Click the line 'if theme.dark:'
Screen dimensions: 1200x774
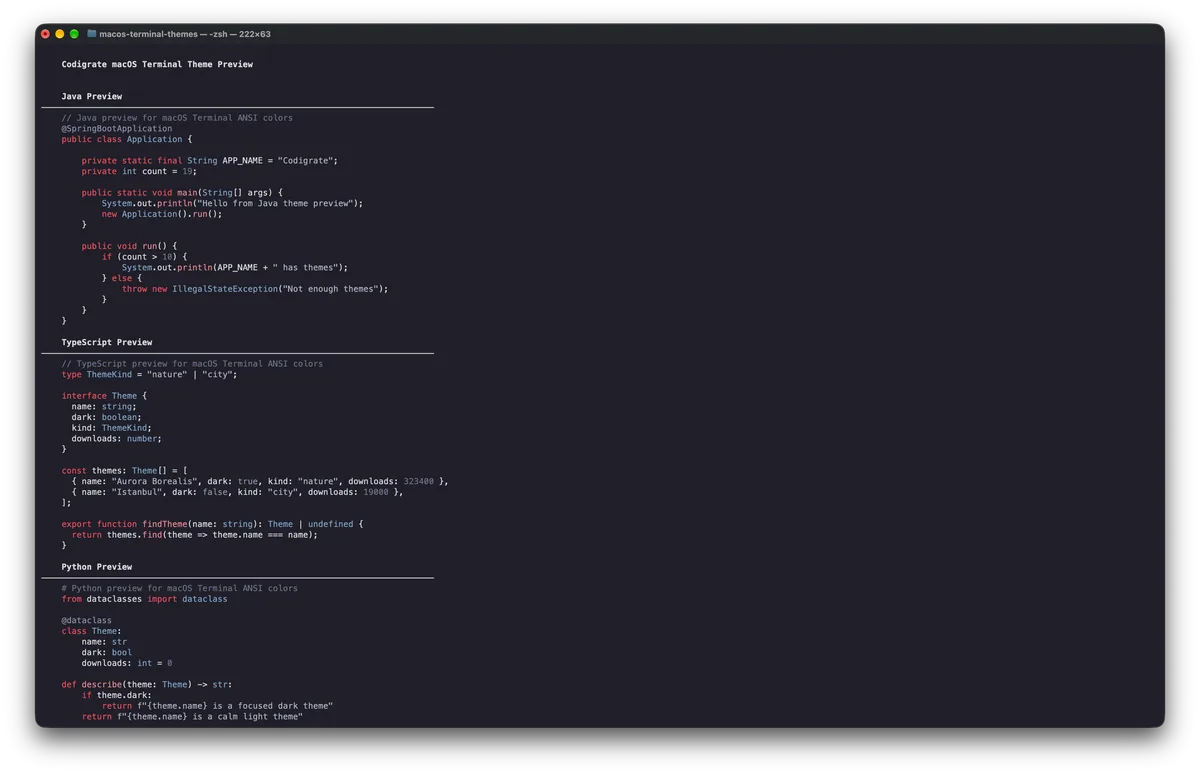(117, 695)
